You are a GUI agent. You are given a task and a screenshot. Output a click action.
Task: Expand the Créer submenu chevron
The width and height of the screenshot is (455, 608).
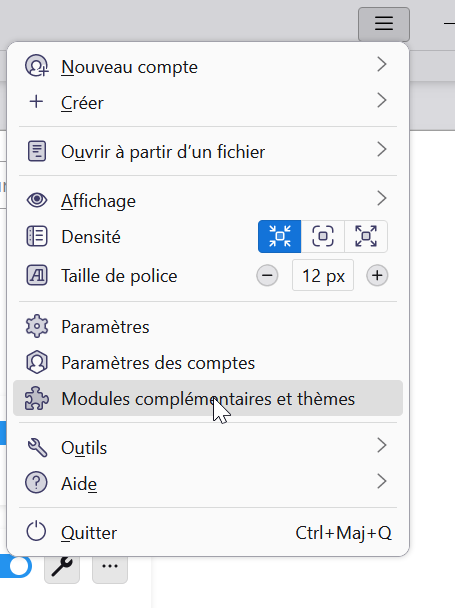pos(382,100)
